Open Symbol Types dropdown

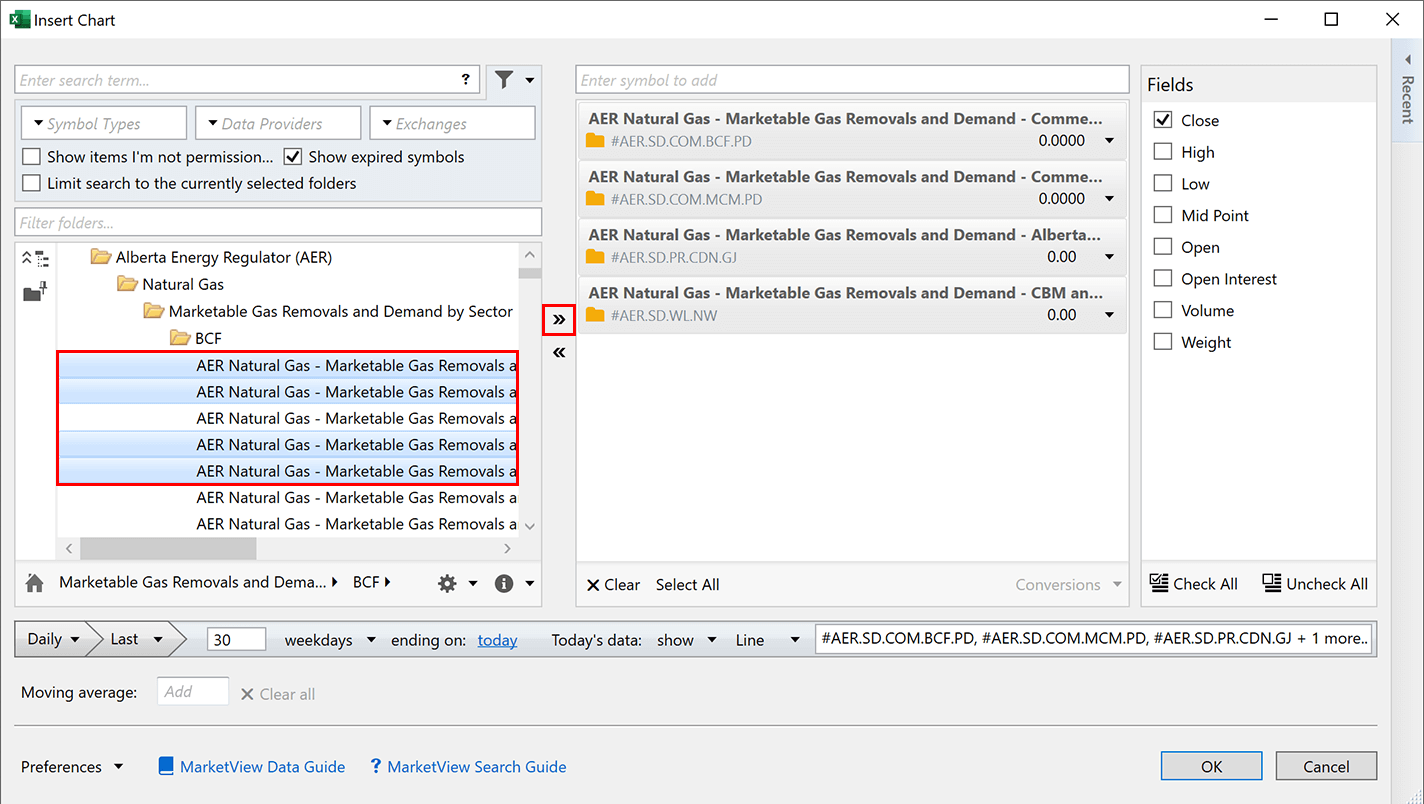pyautogui.click(x=104, y=123)
